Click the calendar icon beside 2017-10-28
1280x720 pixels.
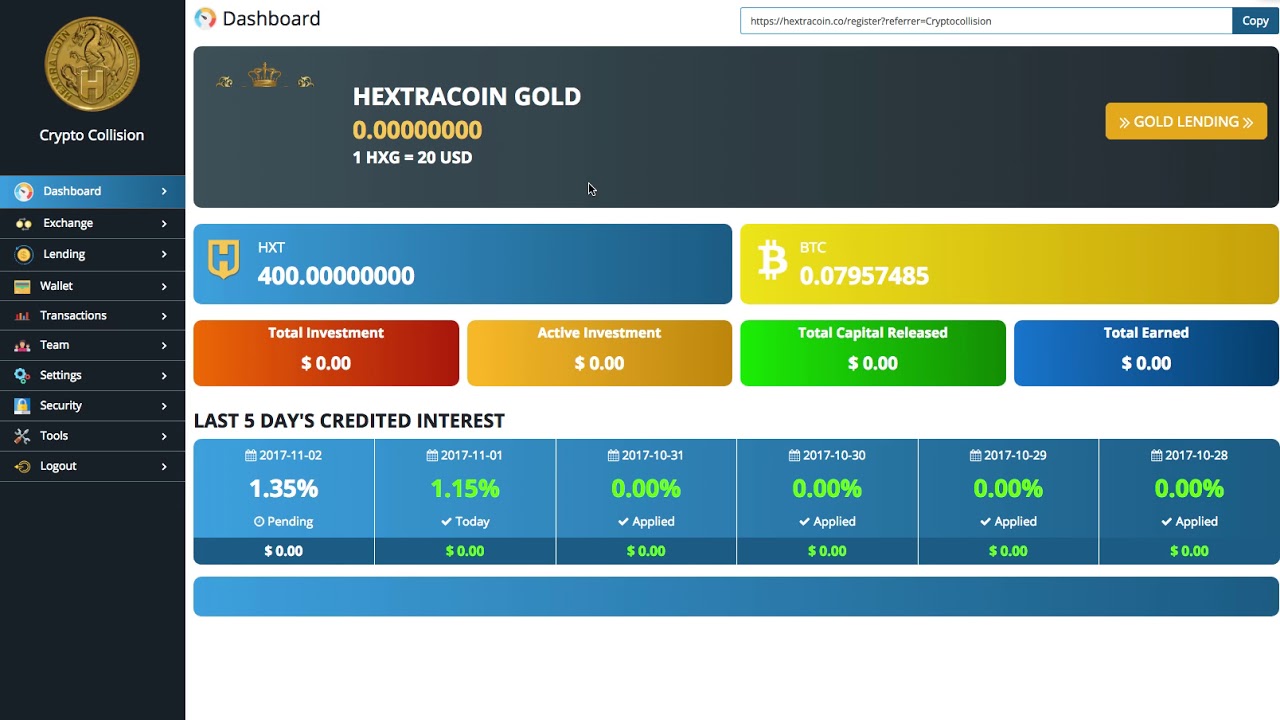[1157, 455]
